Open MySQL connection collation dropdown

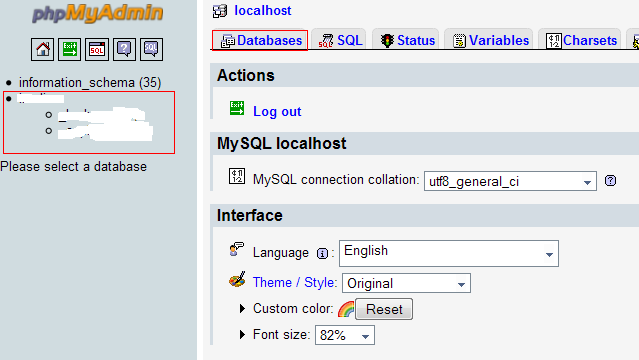[x=510, y=181]
